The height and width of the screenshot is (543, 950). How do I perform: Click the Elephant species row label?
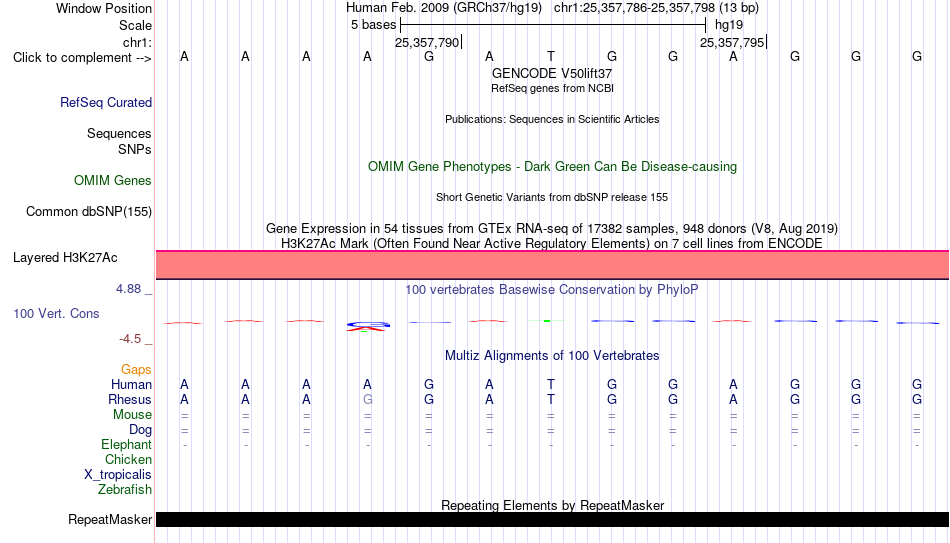[127, 445]
